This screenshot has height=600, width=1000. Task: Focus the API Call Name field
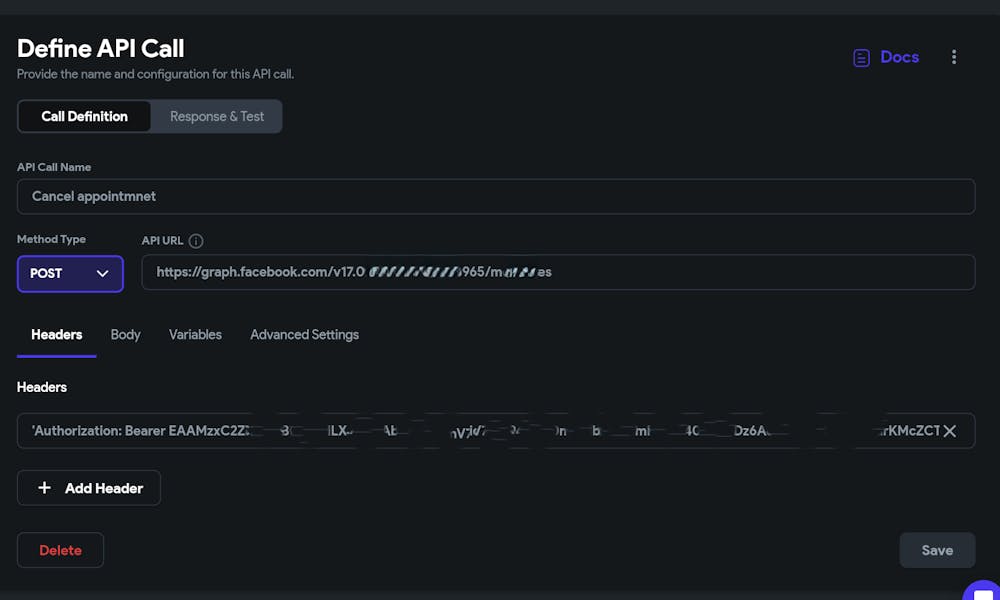tap(496, 196)
